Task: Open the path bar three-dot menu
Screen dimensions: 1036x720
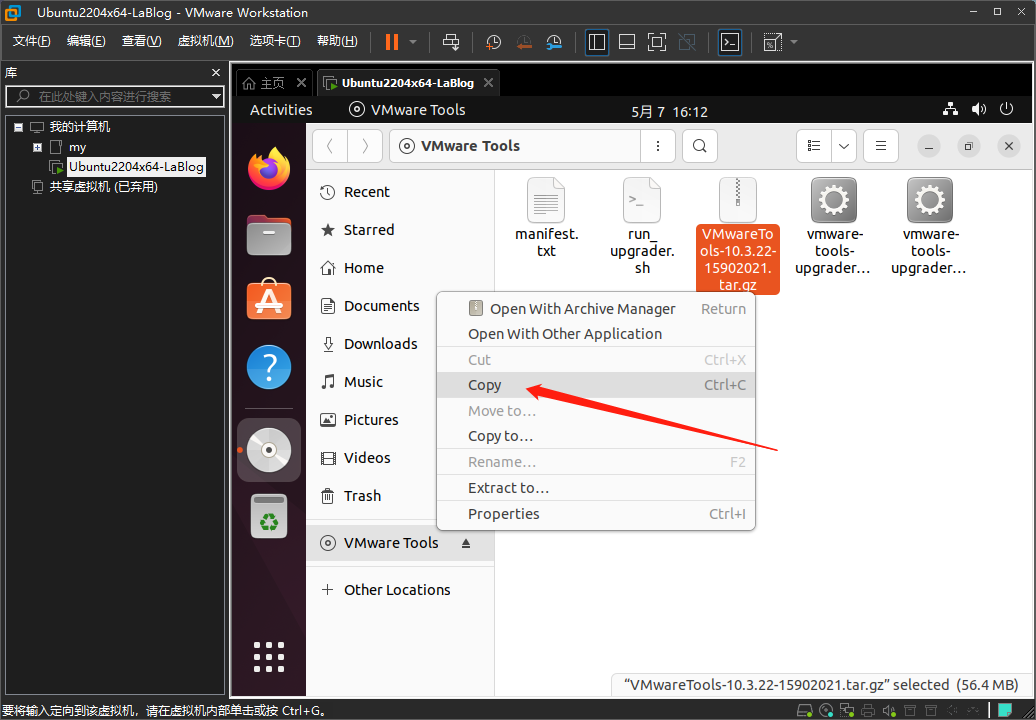Action: coord(657,146)
